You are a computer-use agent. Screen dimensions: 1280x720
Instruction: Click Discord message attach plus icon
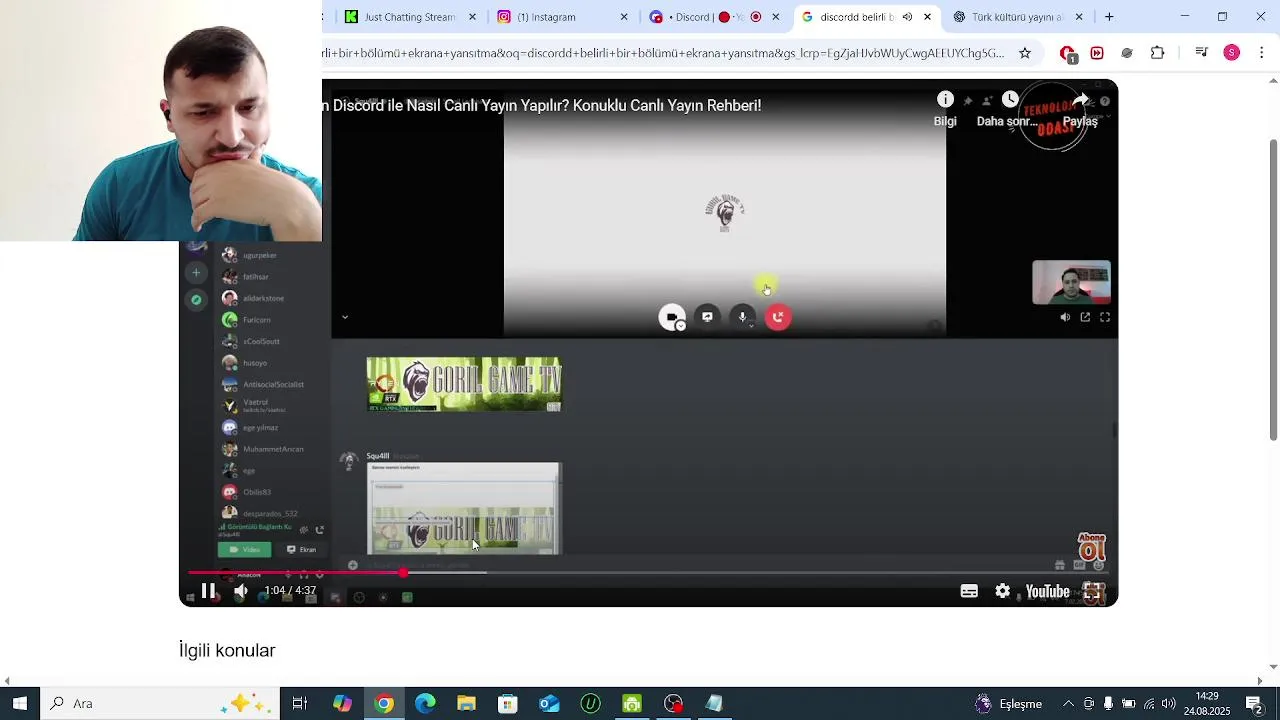(352, 565)
